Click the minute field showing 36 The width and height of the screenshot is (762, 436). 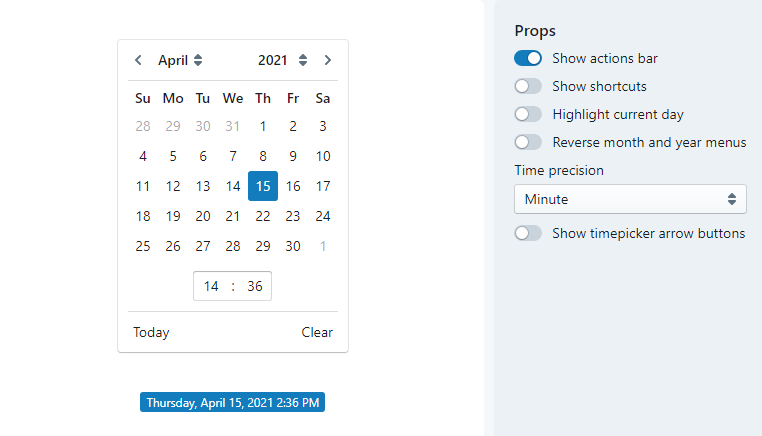[x=255, y=286]
